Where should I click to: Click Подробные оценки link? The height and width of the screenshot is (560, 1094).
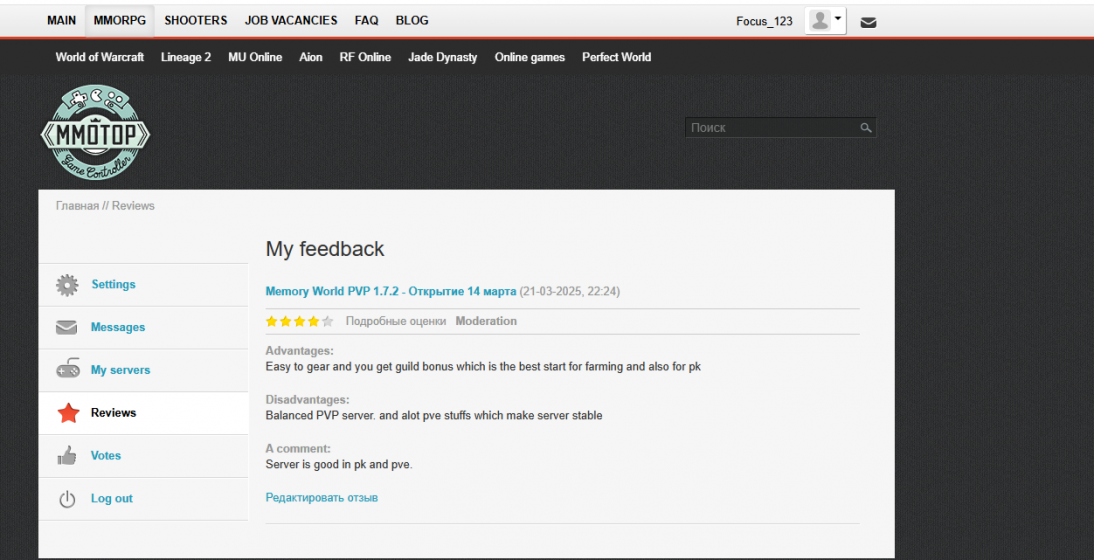396,321
